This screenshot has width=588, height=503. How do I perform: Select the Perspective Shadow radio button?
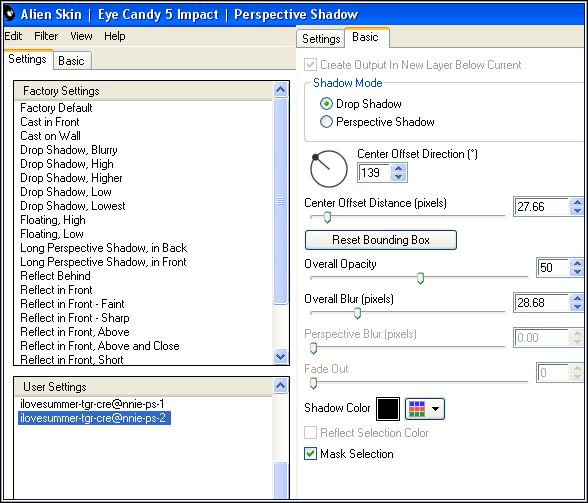coord(326,122)
